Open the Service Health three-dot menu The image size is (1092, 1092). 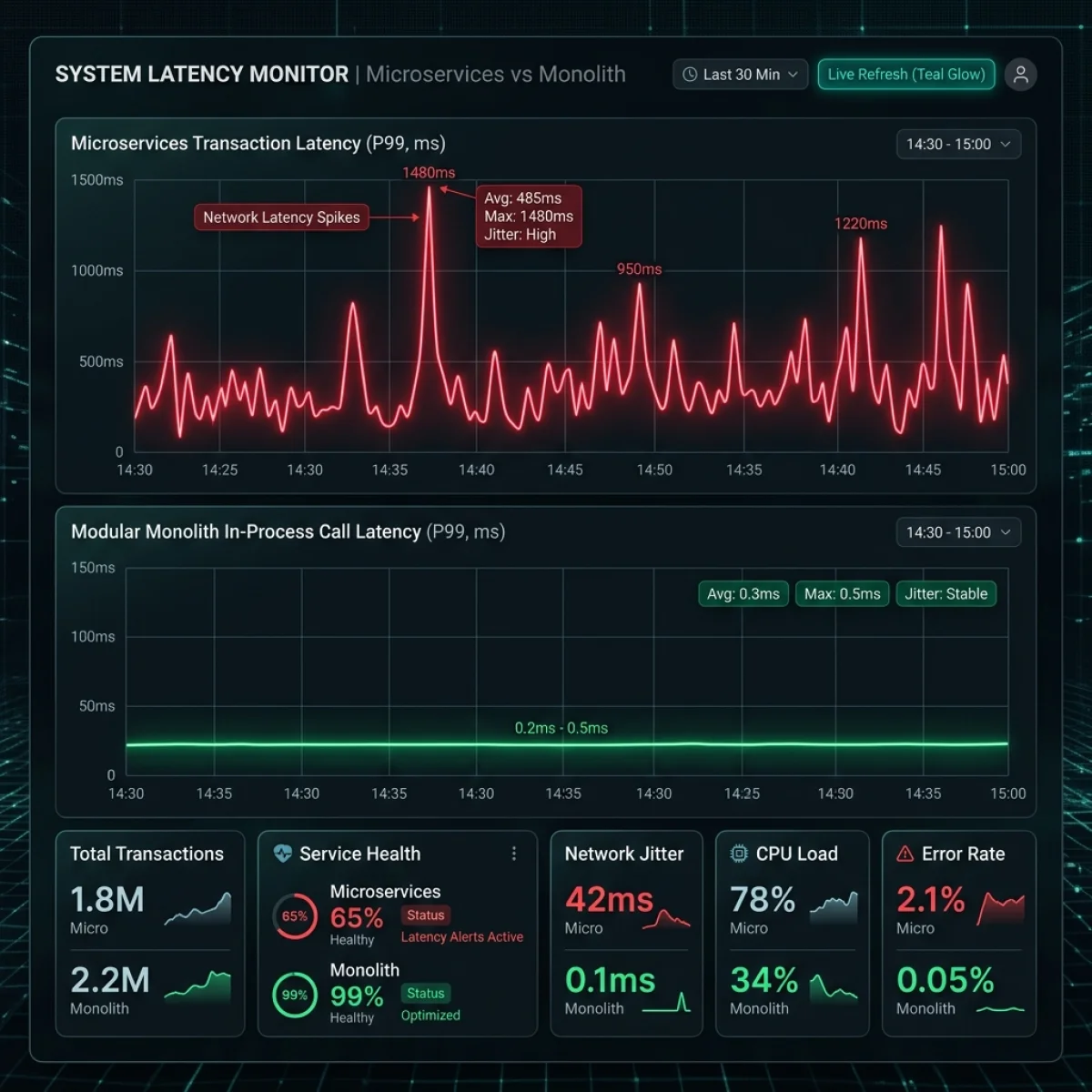point(514,854)
